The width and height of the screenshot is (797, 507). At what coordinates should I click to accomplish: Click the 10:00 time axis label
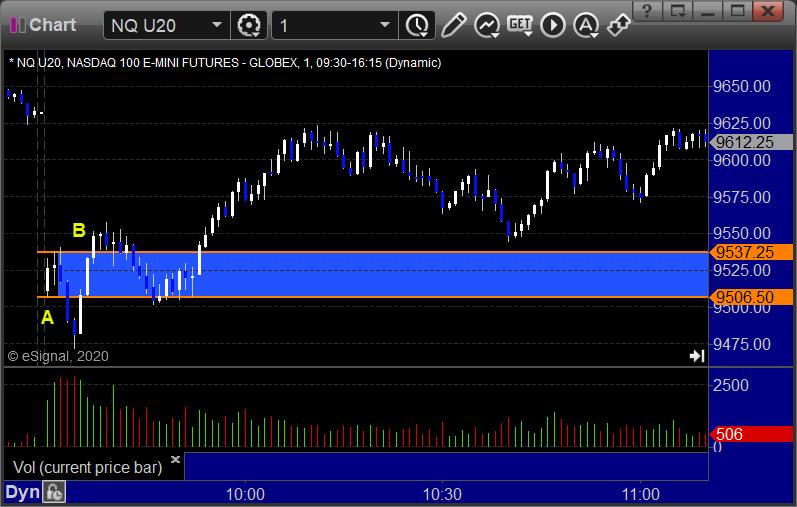pos(245,494)
